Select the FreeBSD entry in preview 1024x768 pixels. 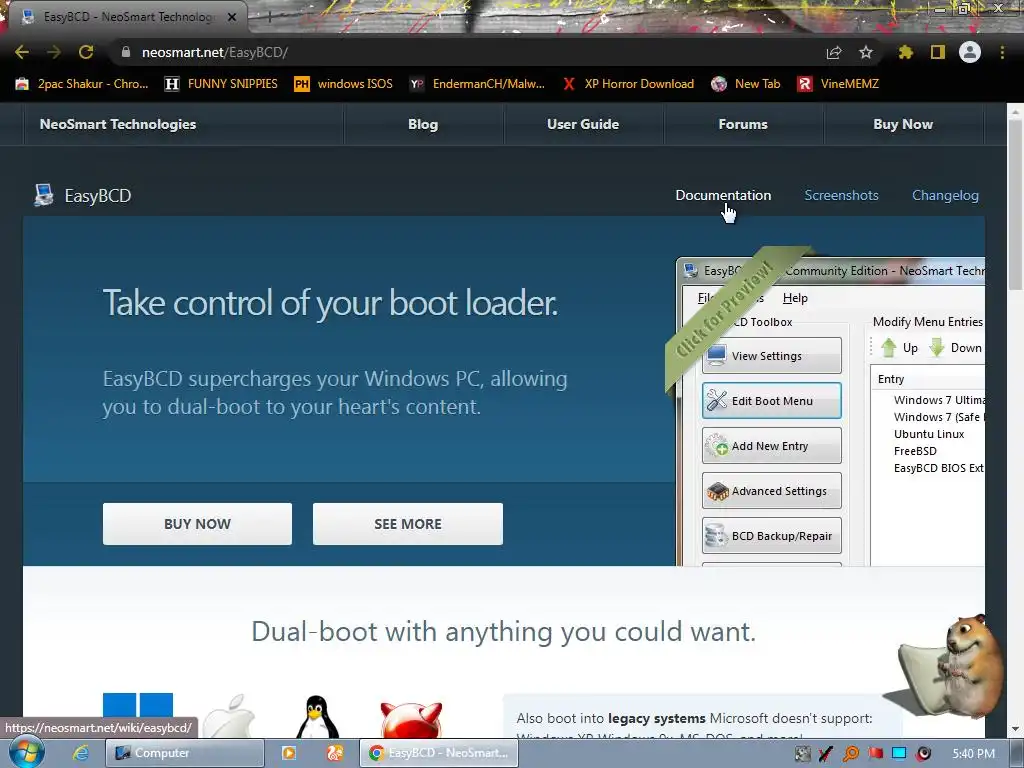(x=915, y=451)
